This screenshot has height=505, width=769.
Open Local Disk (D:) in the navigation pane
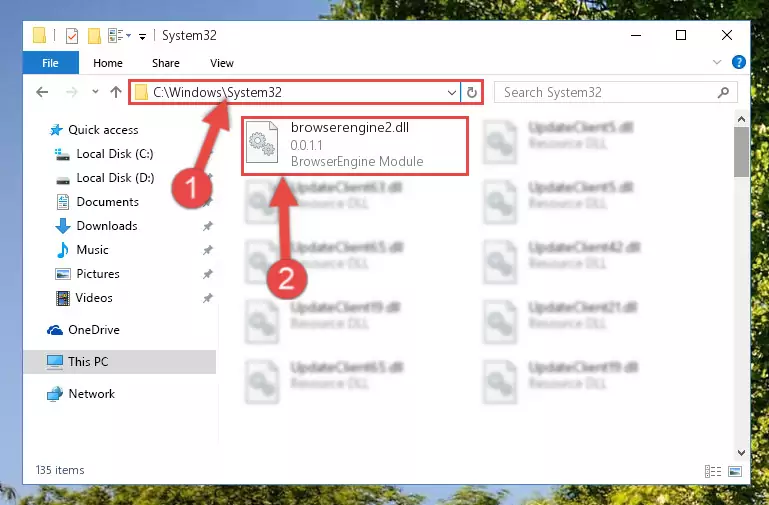click(115, 178)
